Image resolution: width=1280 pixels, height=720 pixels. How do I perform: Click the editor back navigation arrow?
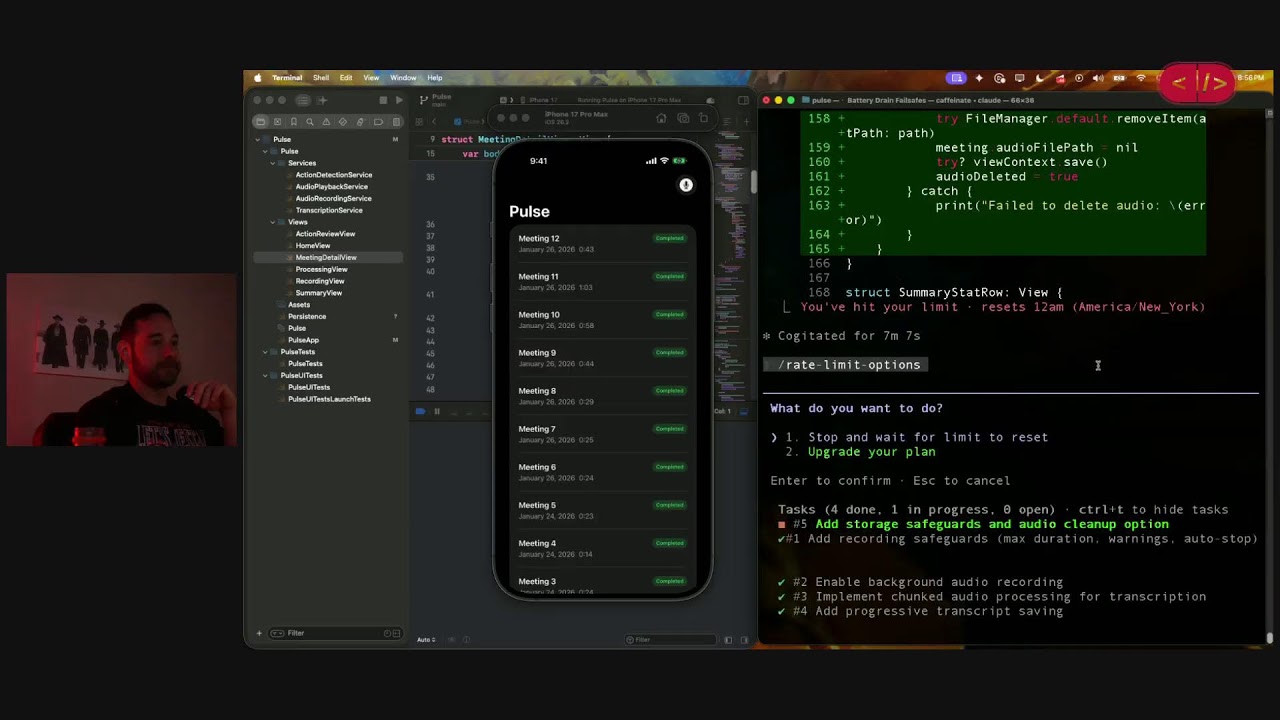point(434,122)
